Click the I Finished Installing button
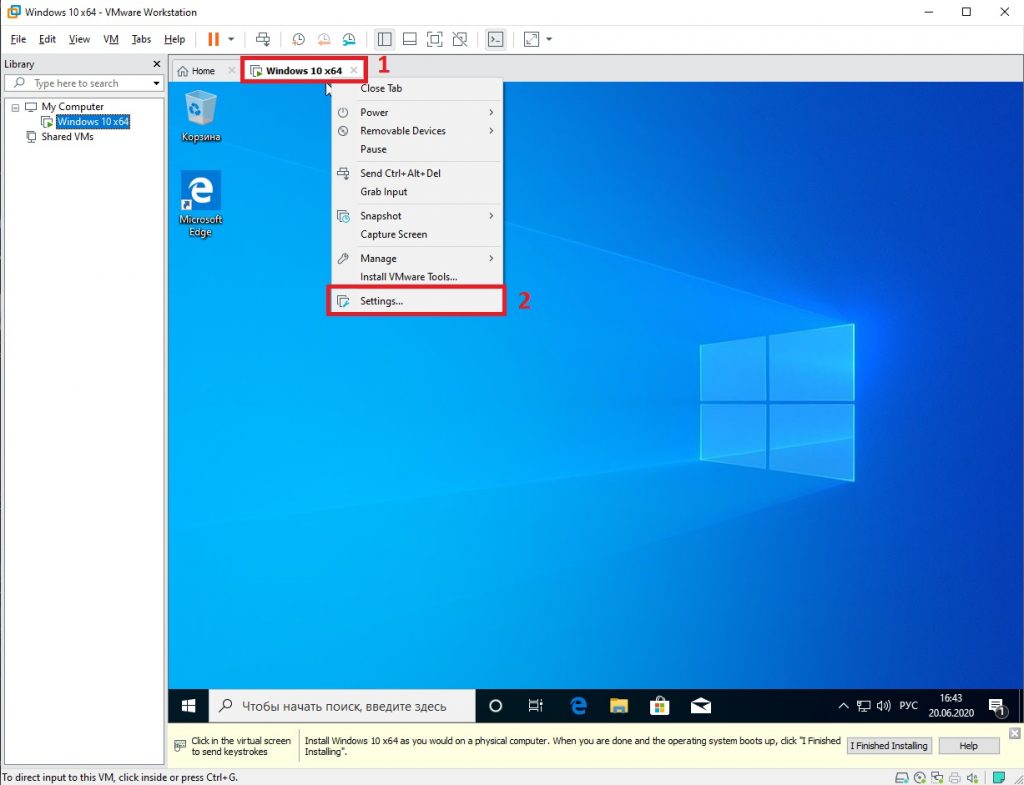 coord(888,746)
